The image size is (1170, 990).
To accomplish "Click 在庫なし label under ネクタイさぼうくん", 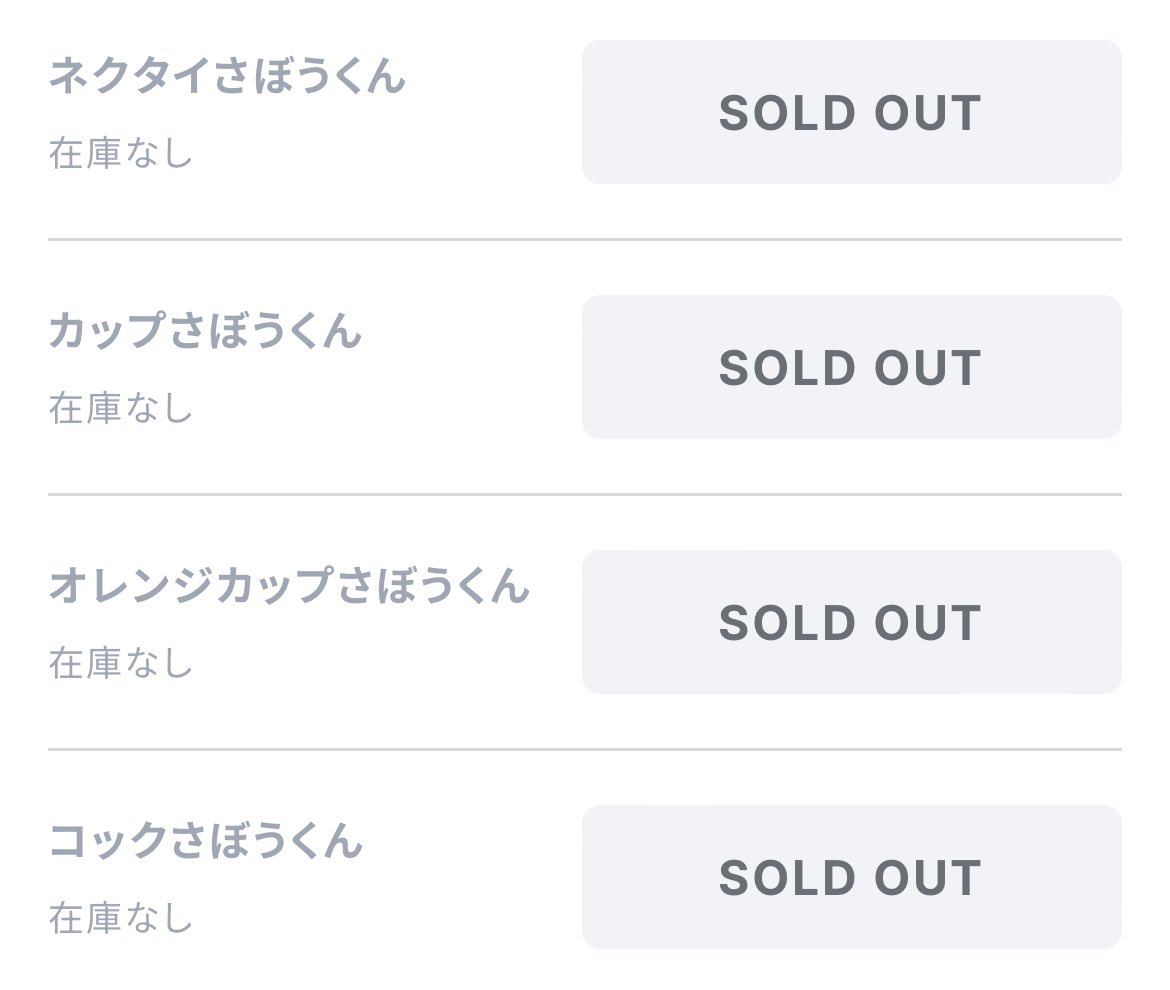I will [121, 154].
